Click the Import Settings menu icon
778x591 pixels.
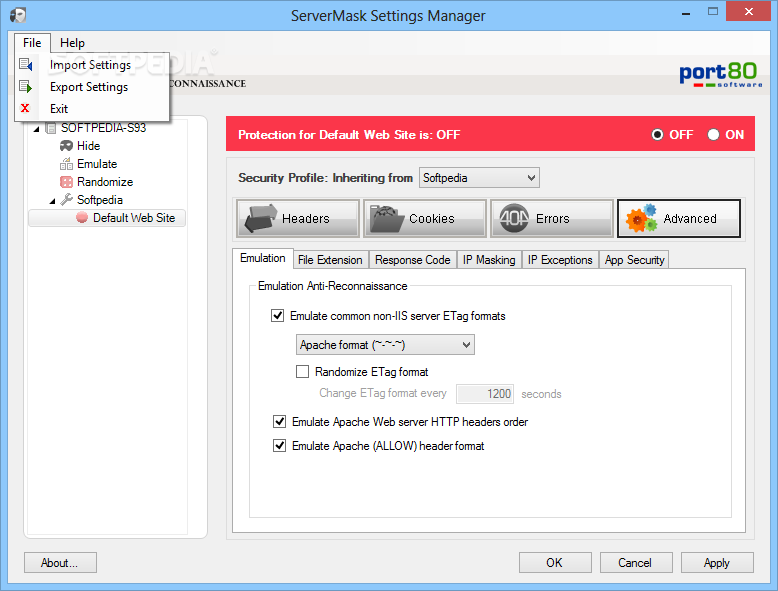point(26,65)
